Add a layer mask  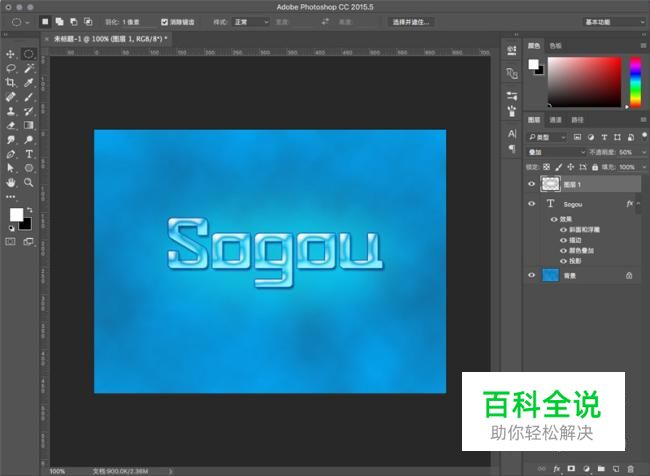point(571,469)
